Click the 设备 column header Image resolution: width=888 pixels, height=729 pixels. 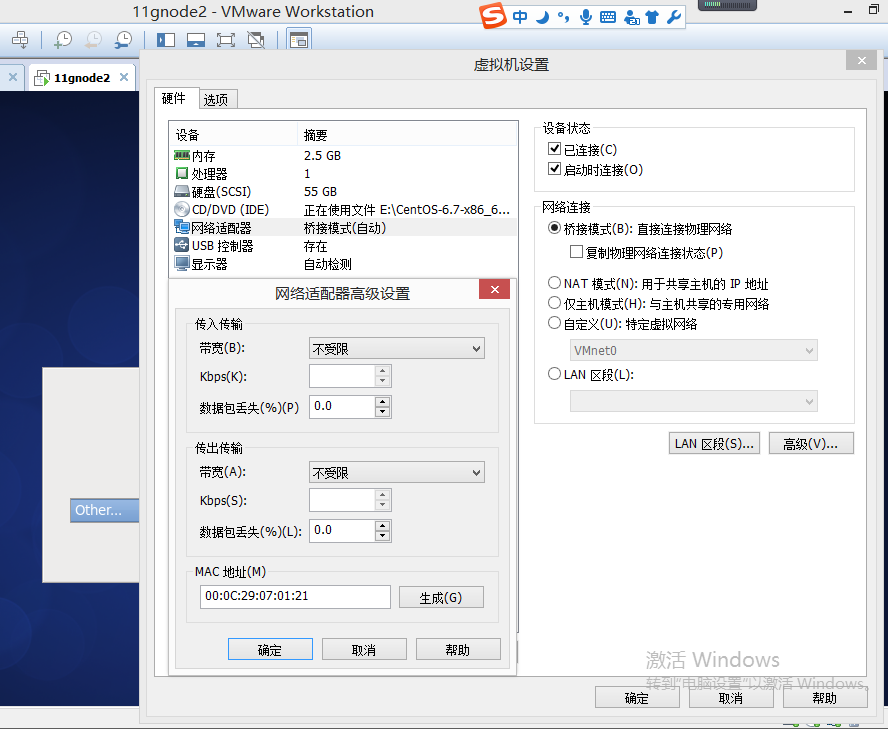pyautogui.click(x=233, y=135)
